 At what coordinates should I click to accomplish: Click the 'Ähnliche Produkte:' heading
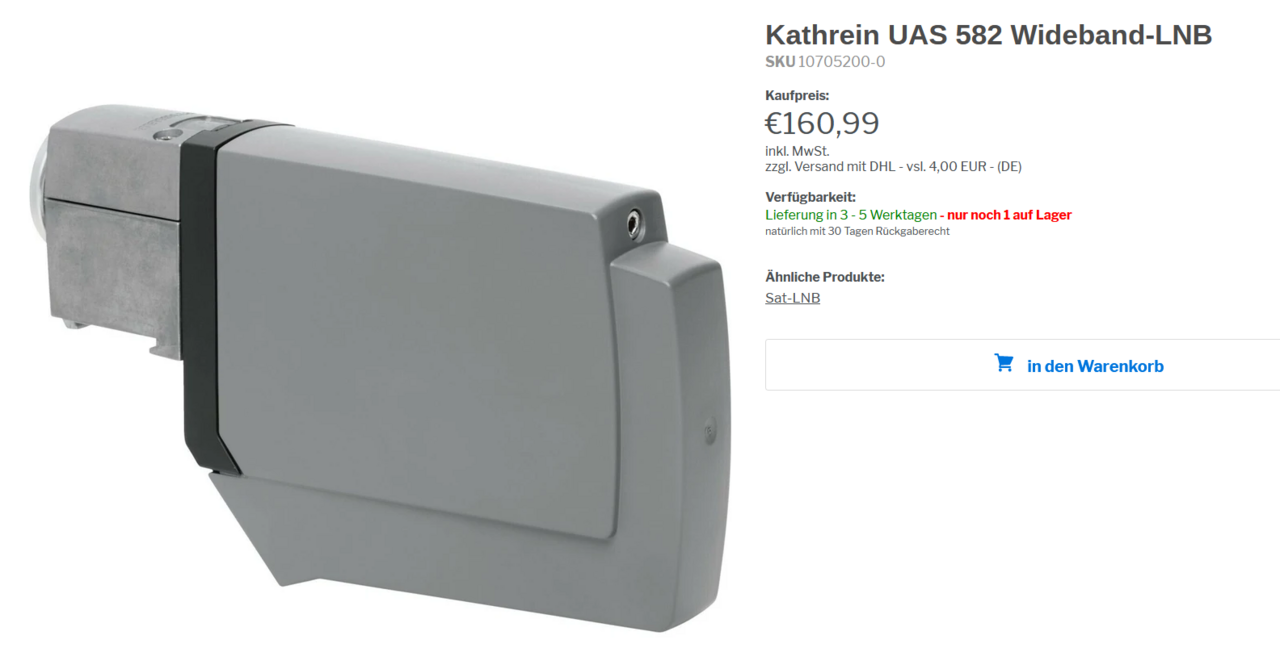pos(825,277)
